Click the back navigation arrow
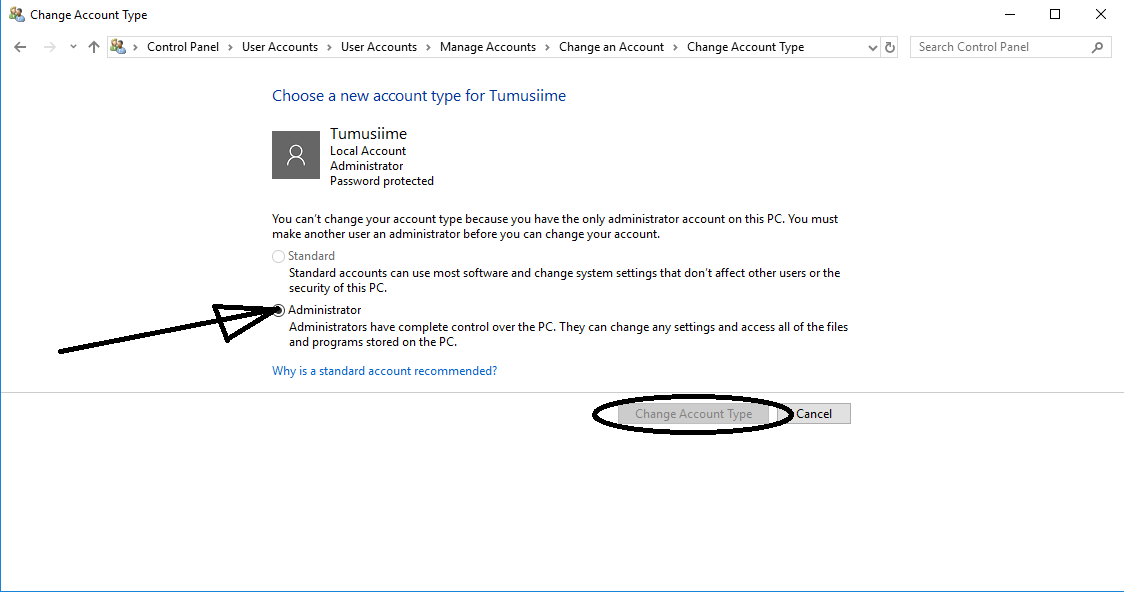This screenshot has height=592, width=1124. [x=20, y=46]
